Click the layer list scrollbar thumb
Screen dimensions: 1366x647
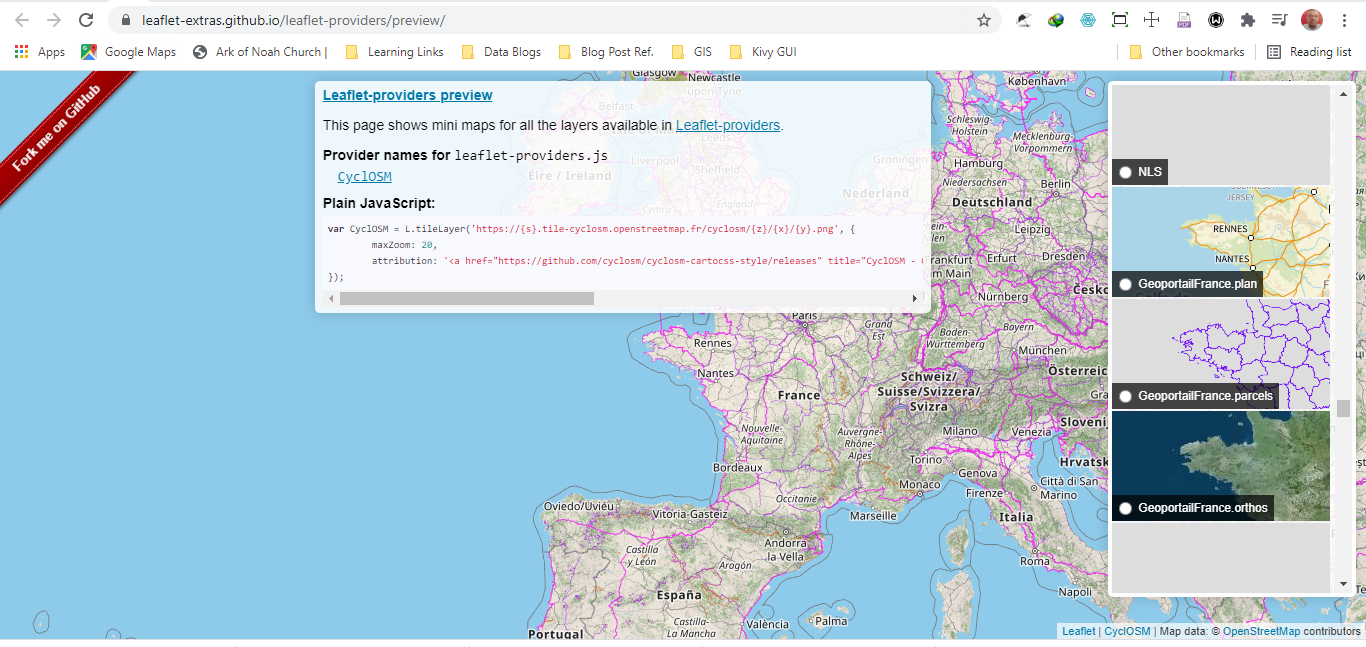[x=1343, y=408]
